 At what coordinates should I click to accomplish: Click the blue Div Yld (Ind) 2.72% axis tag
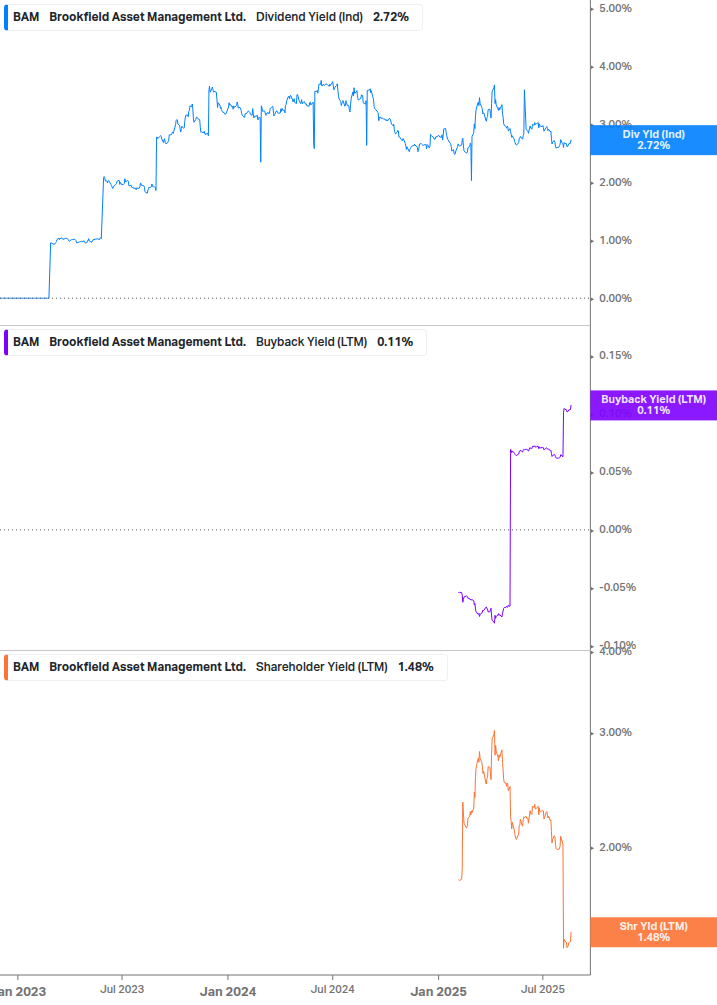(x=654, y=140)
